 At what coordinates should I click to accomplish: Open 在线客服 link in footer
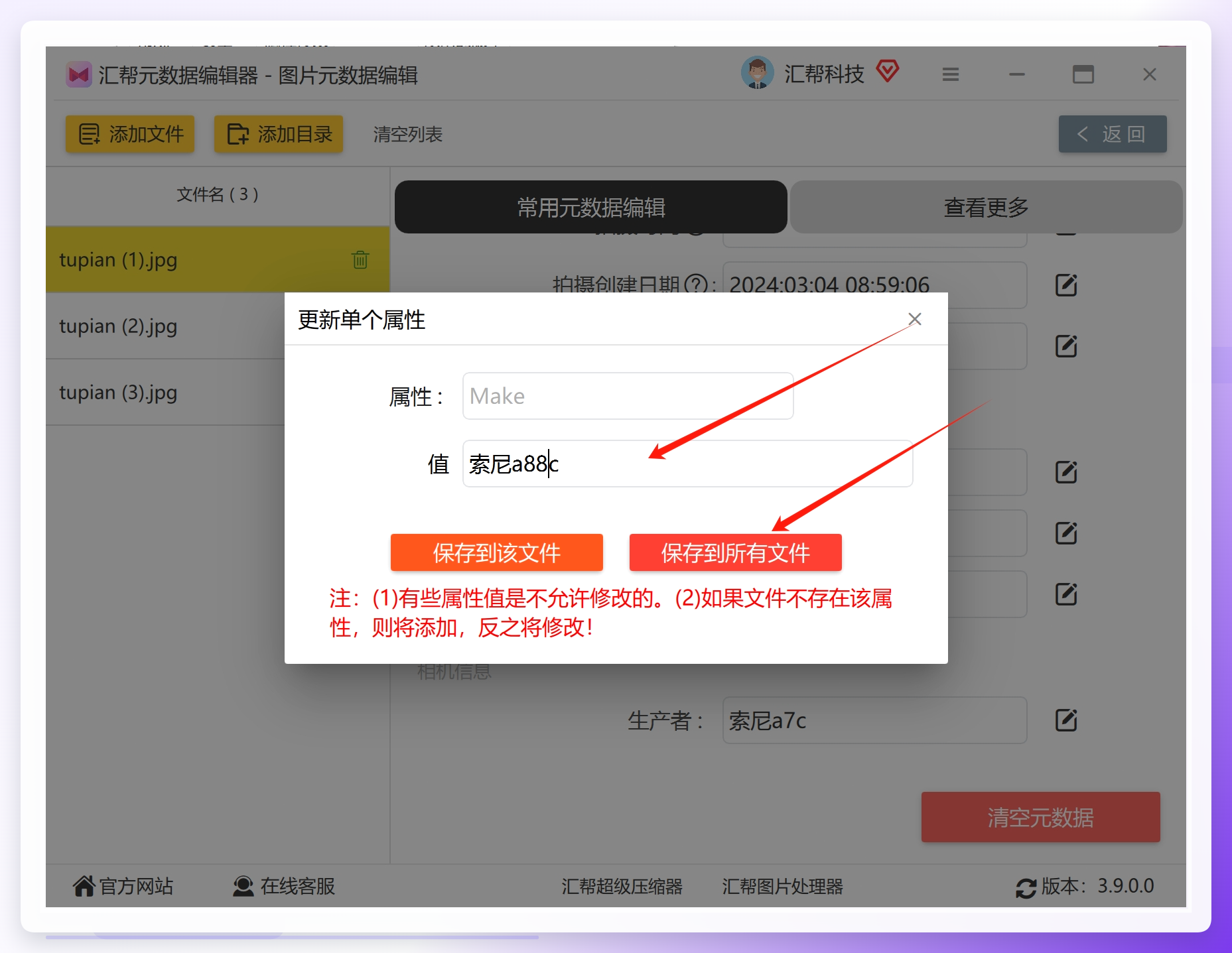tap(284, 886)
